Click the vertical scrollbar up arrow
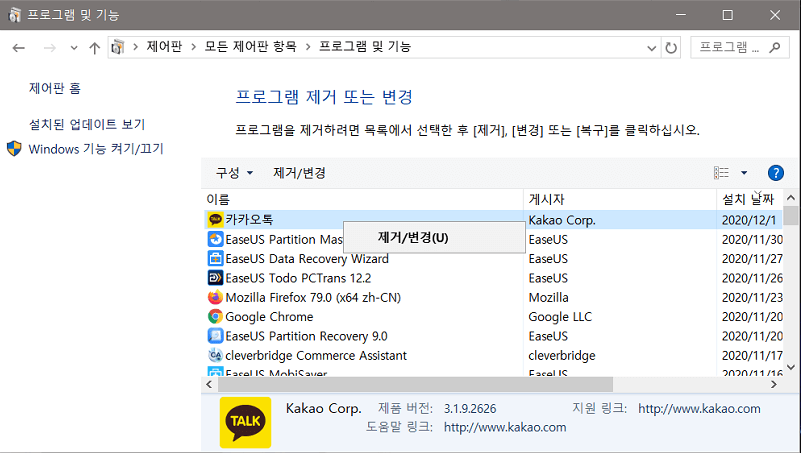Image resolution: width=801 pixels, height=453 pixels. point(791,198)
